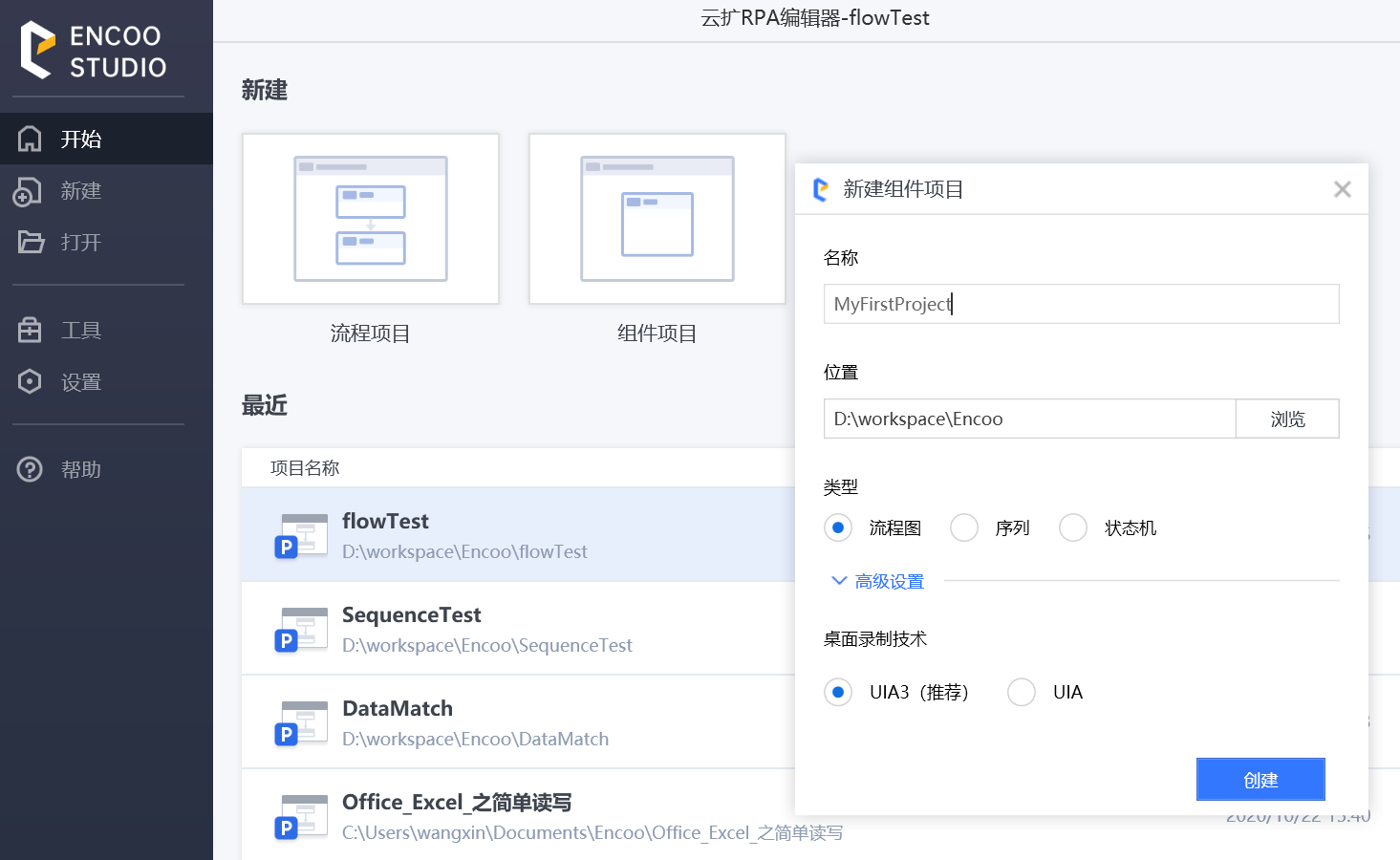
Task: Select the 流程图 radio button
Action: [x=838, y=527]
